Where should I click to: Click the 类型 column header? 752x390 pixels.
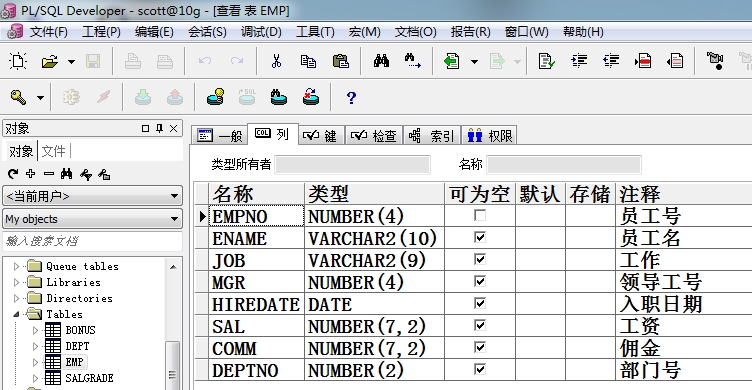click(x=375, y=194)
